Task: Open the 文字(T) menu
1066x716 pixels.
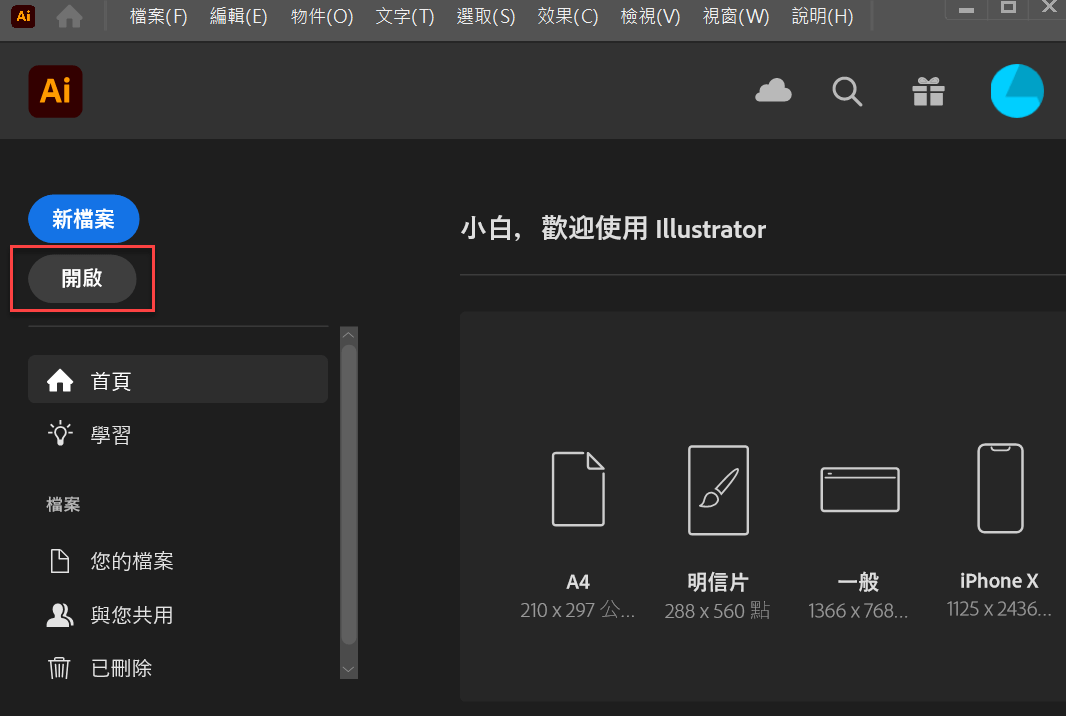Action: pos(405,16)
